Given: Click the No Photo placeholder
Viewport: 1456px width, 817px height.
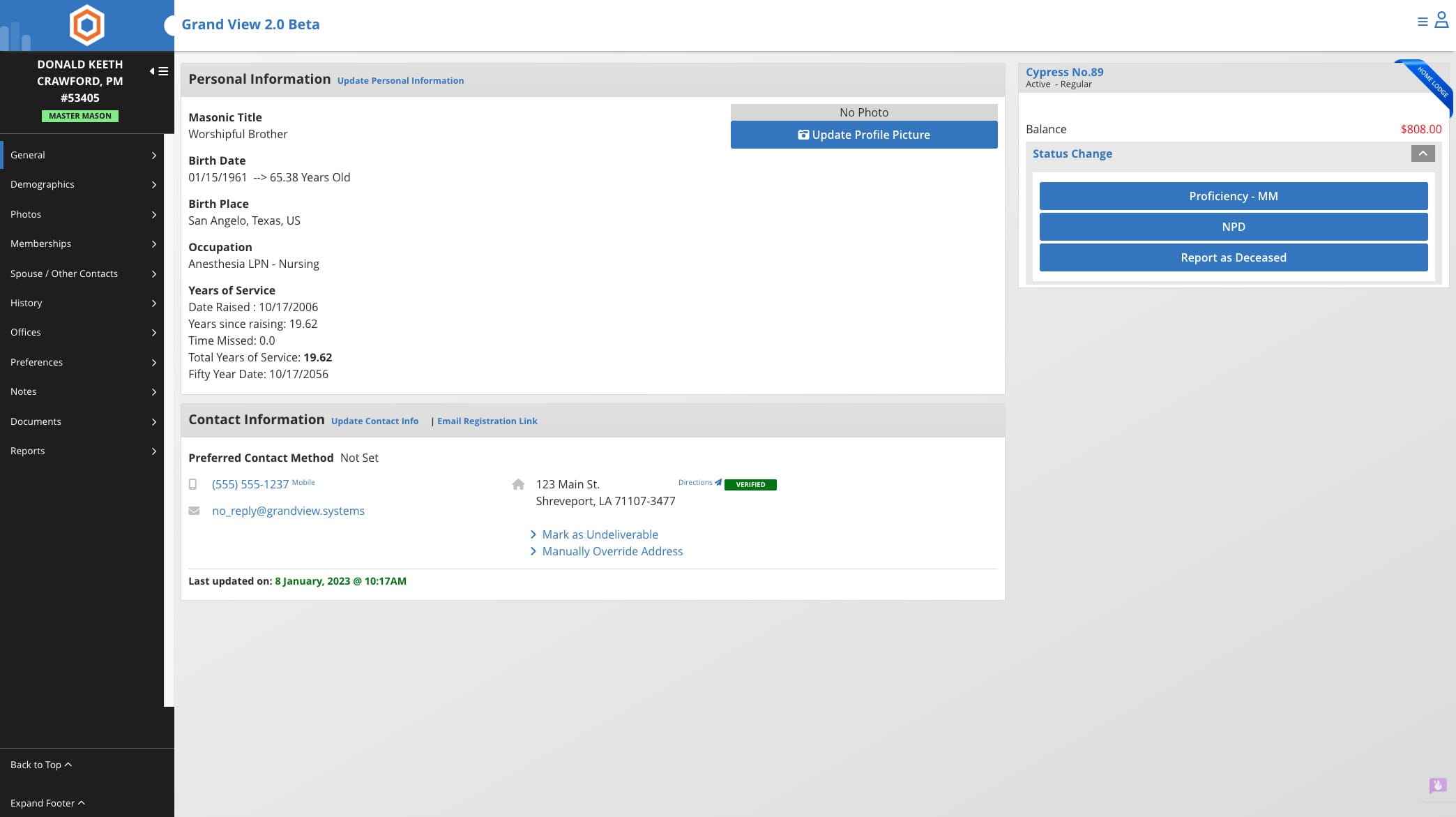Looking at the screenshot, I should click(x=864, y=112).
